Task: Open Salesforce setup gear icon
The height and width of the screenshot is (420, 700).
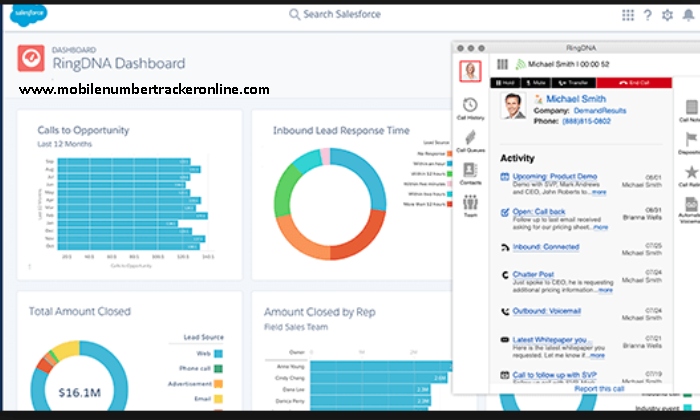Action: tap(667, 15)
